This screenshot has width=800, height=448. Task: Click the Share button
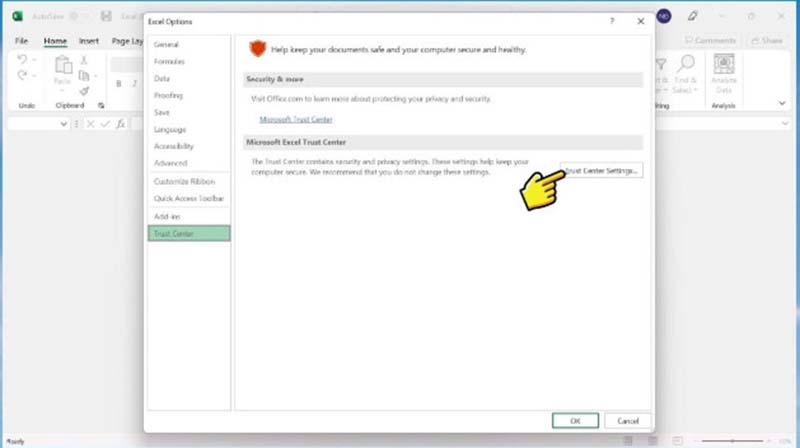click(x=767, y=40)
